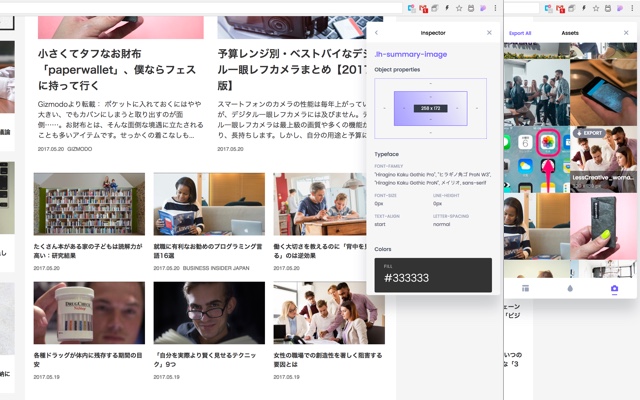Click the 258 x 172 box model diagram

click(431, 109)
